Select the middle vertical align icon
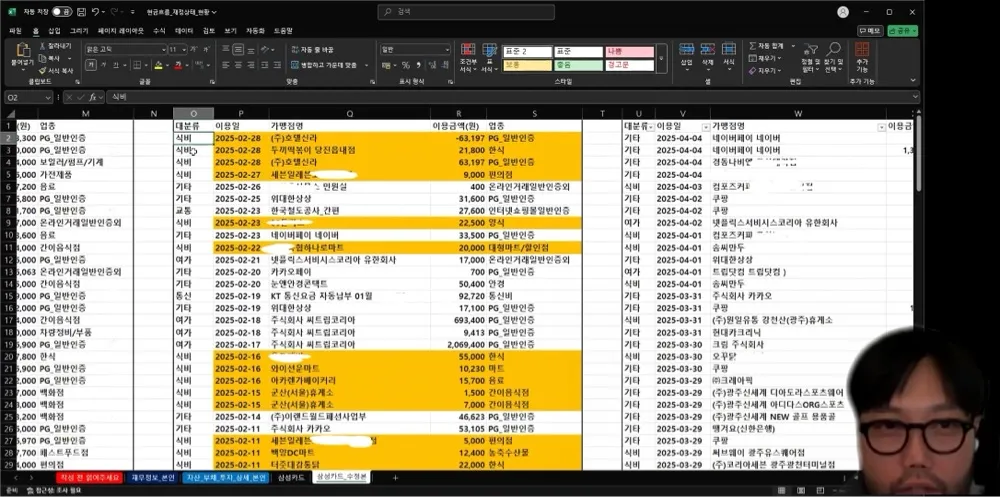The height and width of the screenshot is (497, 1001). 237,49
